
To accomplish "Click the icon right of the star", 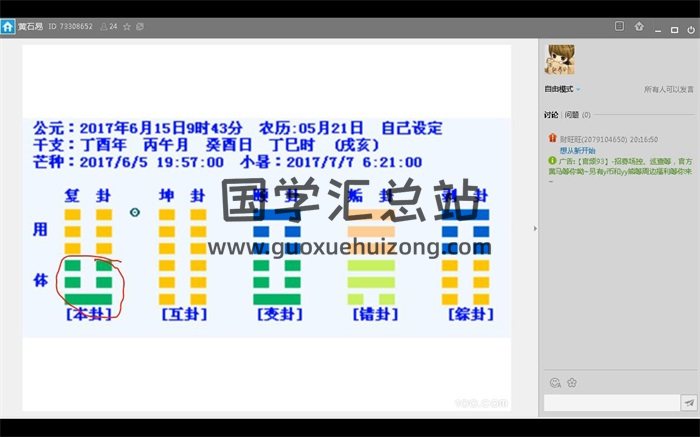I will (x=139, y=26).
